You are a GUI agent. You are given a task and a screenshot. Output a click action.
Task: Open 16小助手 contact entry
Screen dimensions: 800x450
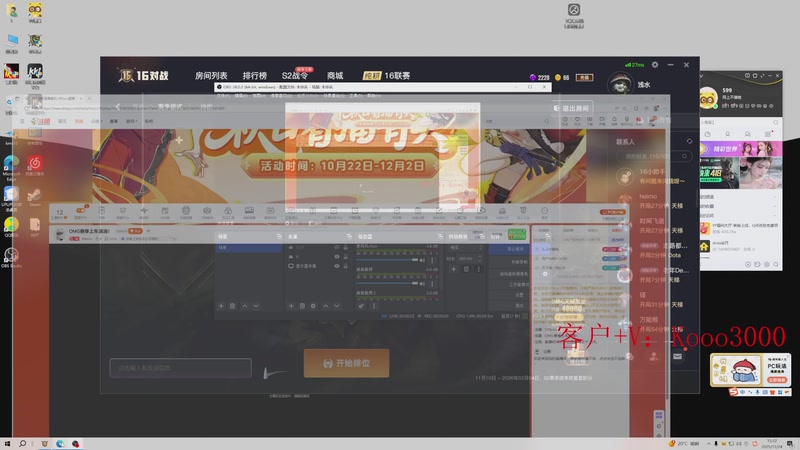(x=656, y=176)
